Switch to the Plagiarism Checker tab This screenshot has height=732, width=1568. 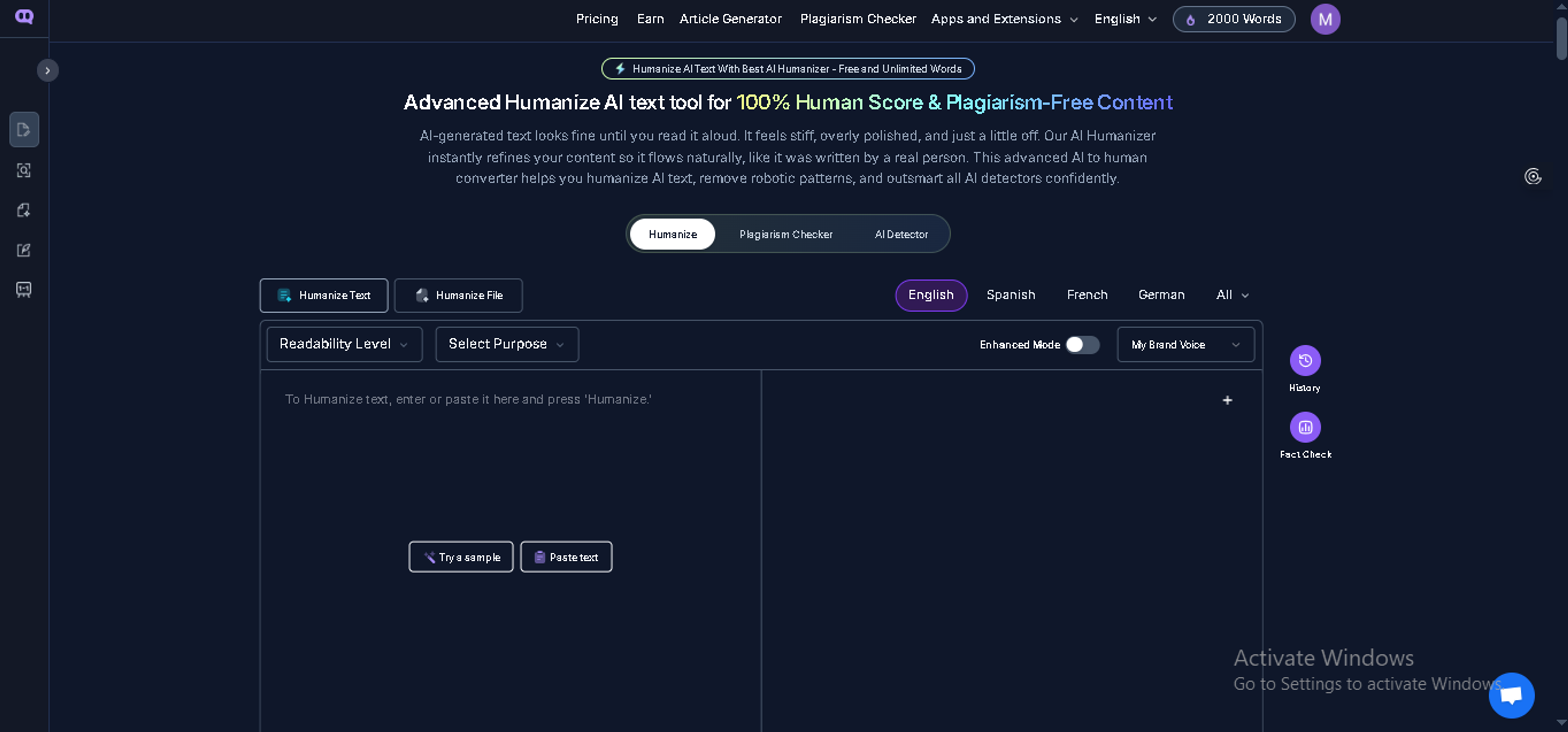tap(785, 234)
